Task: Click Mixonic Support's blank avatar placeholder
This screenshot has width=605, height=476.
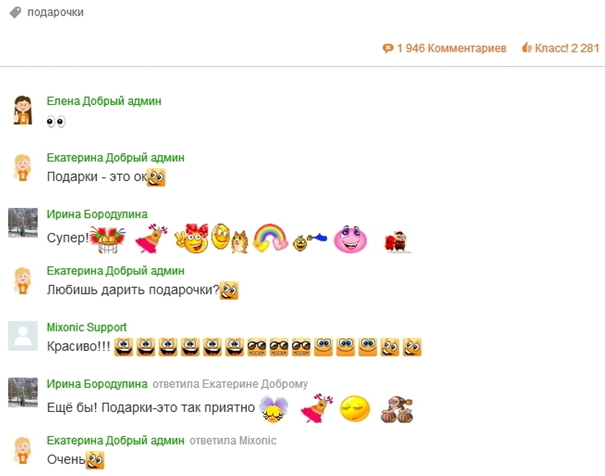Action: pos(23,336)
